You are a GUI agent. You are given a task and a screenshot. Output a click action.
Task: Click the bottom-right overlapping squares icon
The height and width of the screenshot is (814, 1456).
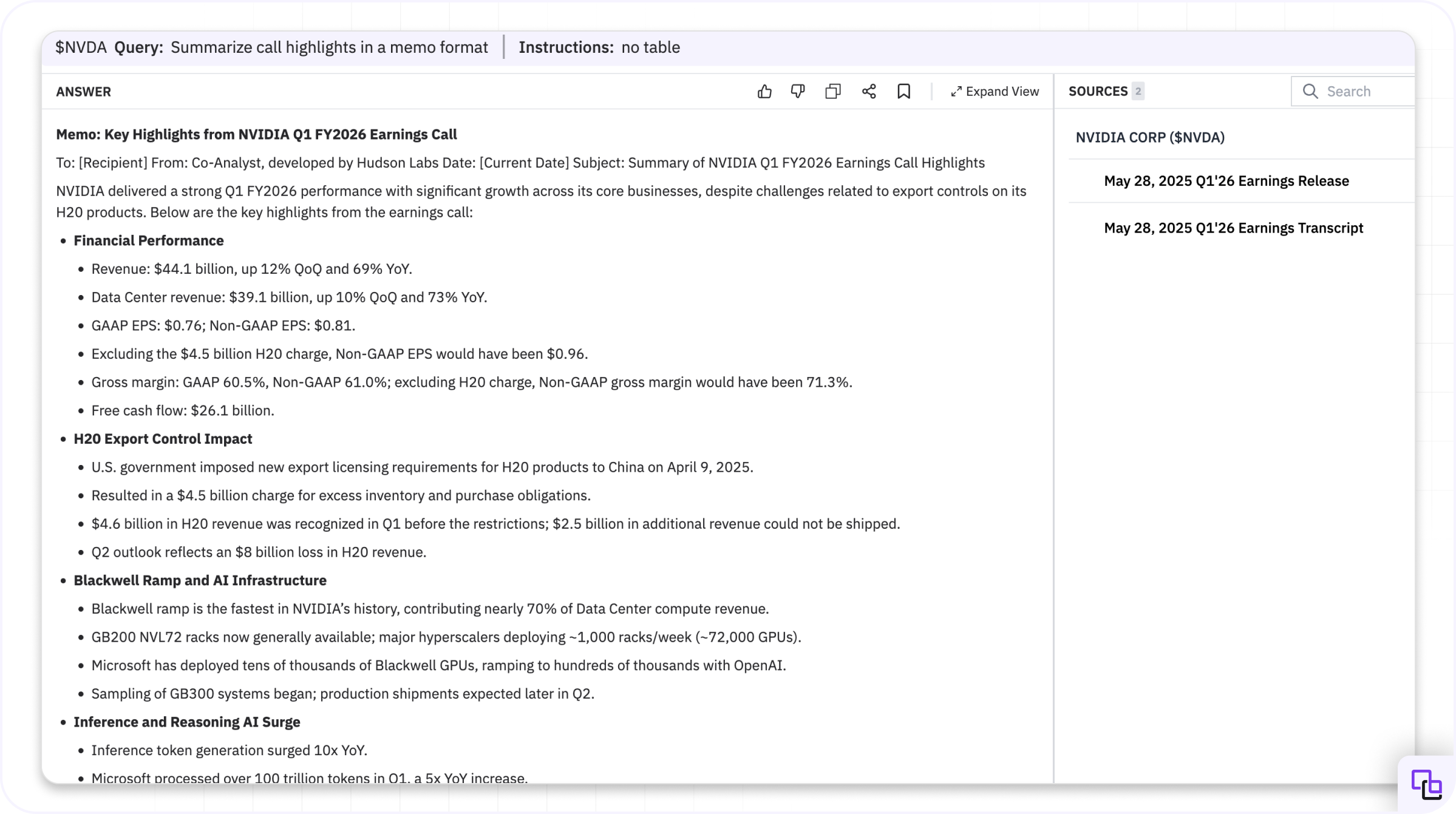click(1426, 785)
